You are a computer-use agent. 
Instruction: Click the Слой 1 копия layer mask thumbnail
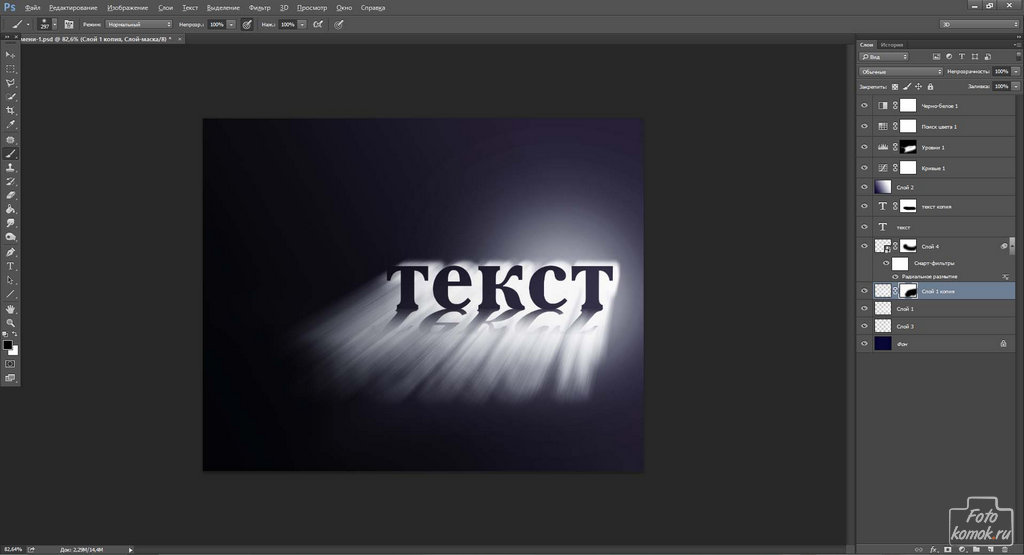(x=908, y=291)
